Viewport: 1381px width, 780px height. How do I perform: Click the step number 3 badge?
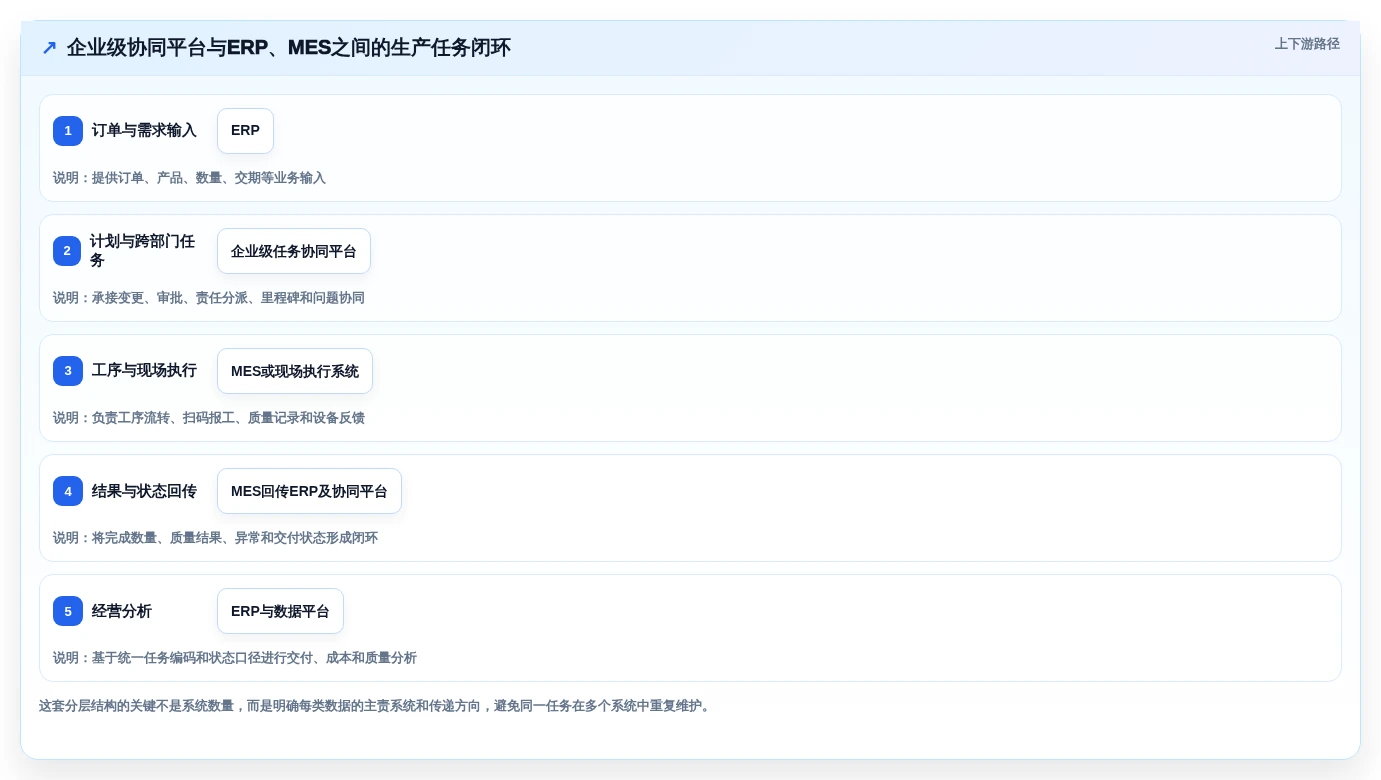point(68,371)
